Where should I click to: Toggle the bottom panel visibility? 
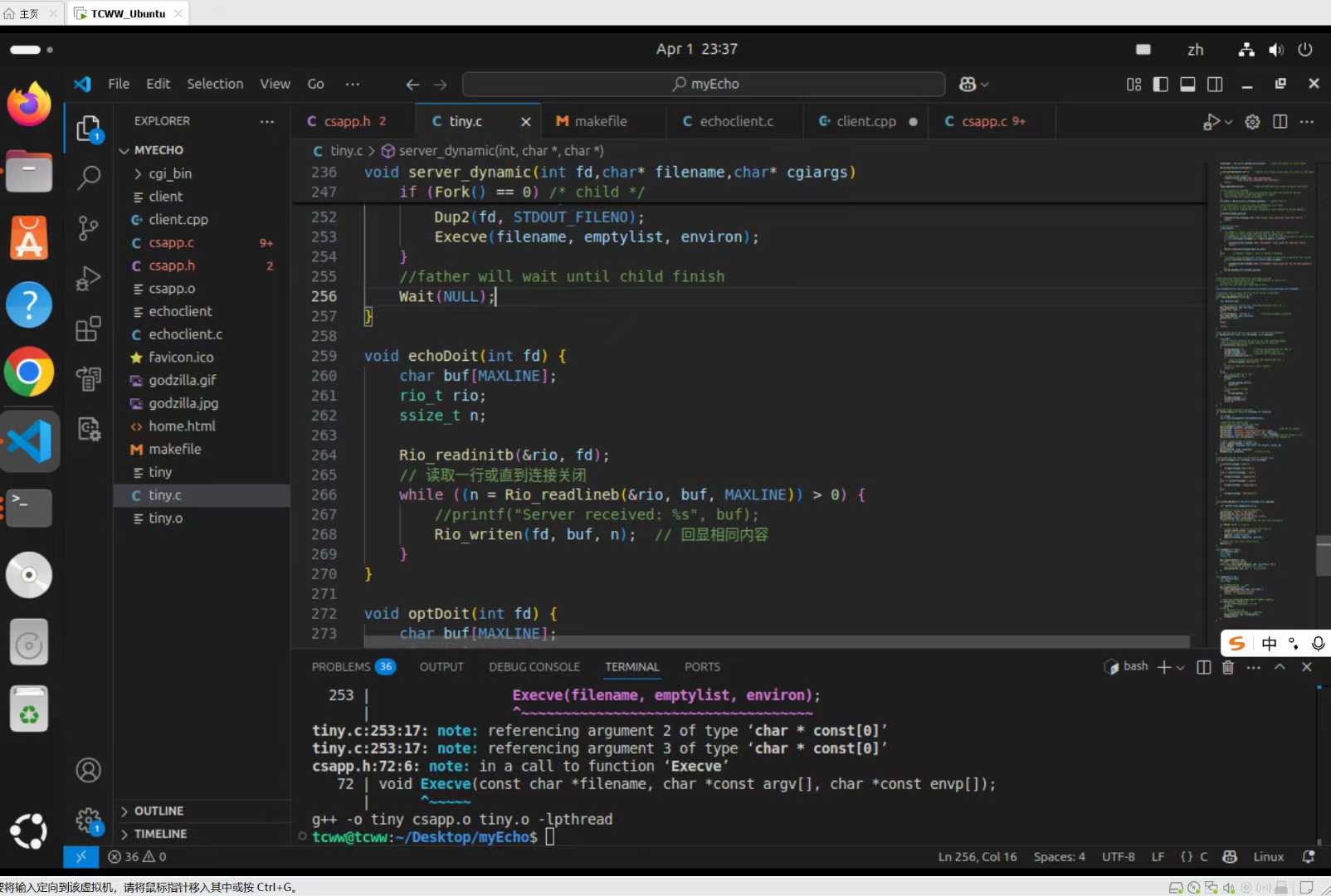coord(1187,85)
